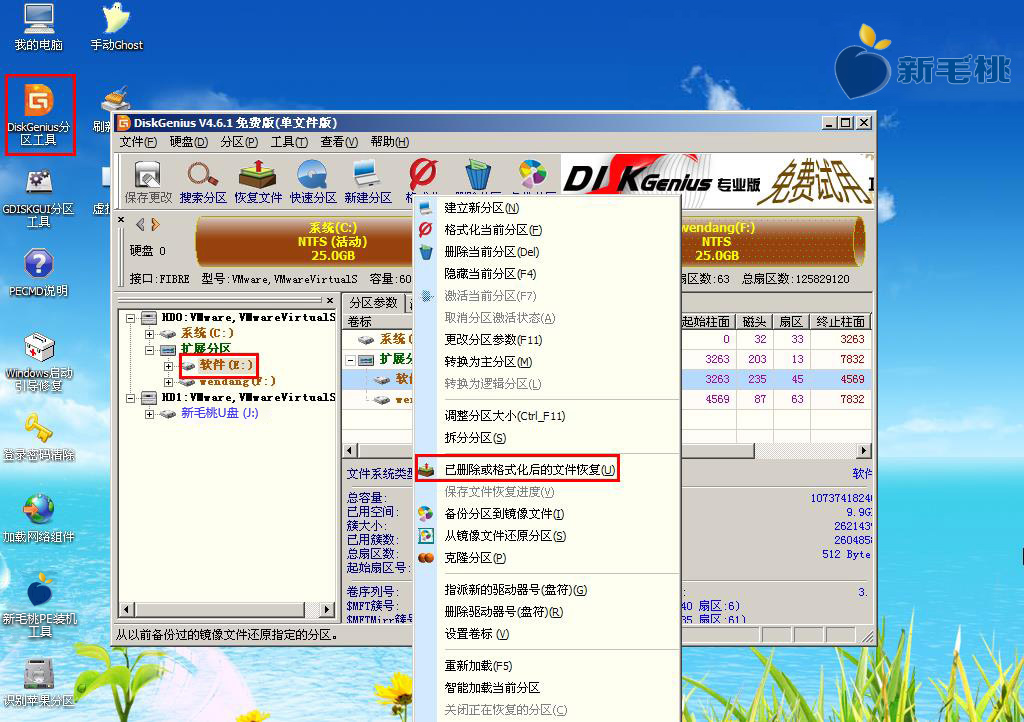Expand the 新毛桃U盘(J:) tree node

pos(150,414)
